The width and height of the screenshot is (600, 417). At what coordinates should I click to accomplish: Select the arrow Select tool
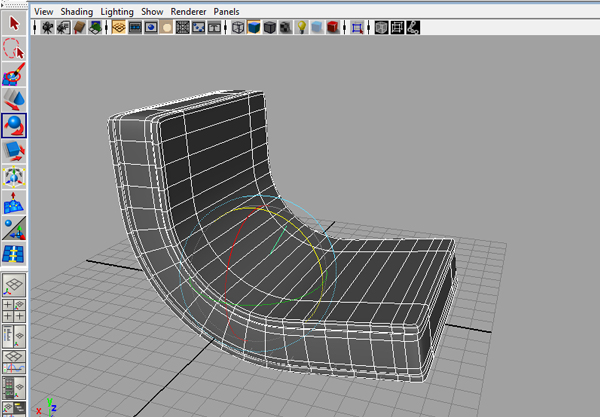(14, 21)
